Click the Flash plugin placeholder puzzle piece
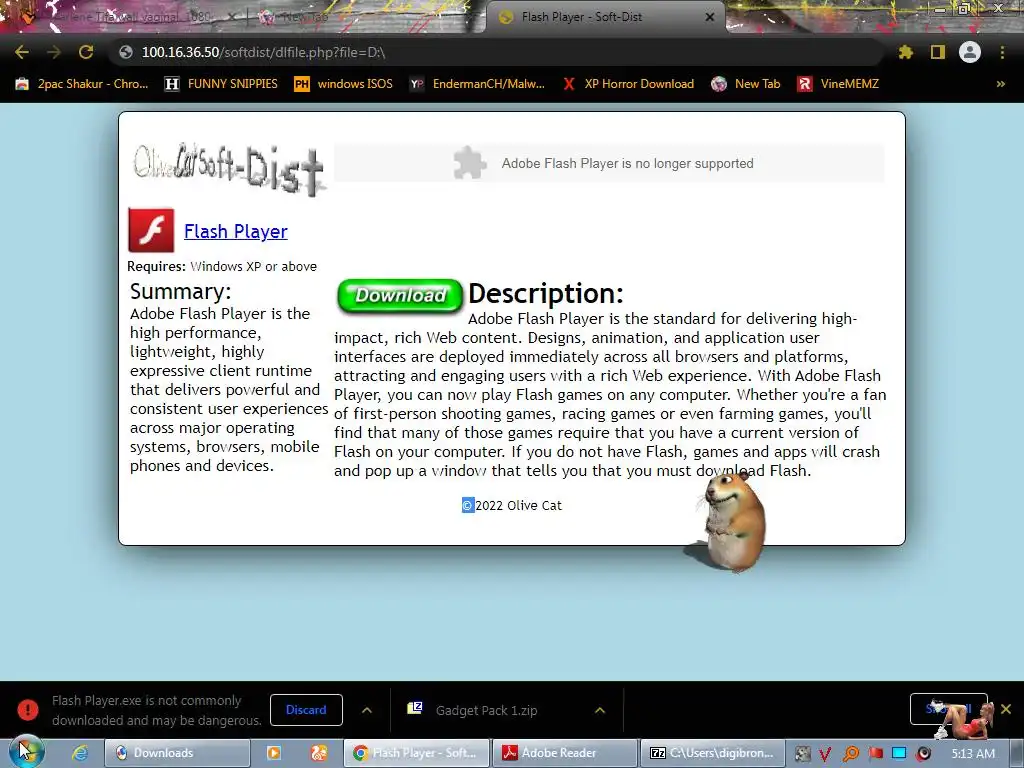 pos(470,163)
